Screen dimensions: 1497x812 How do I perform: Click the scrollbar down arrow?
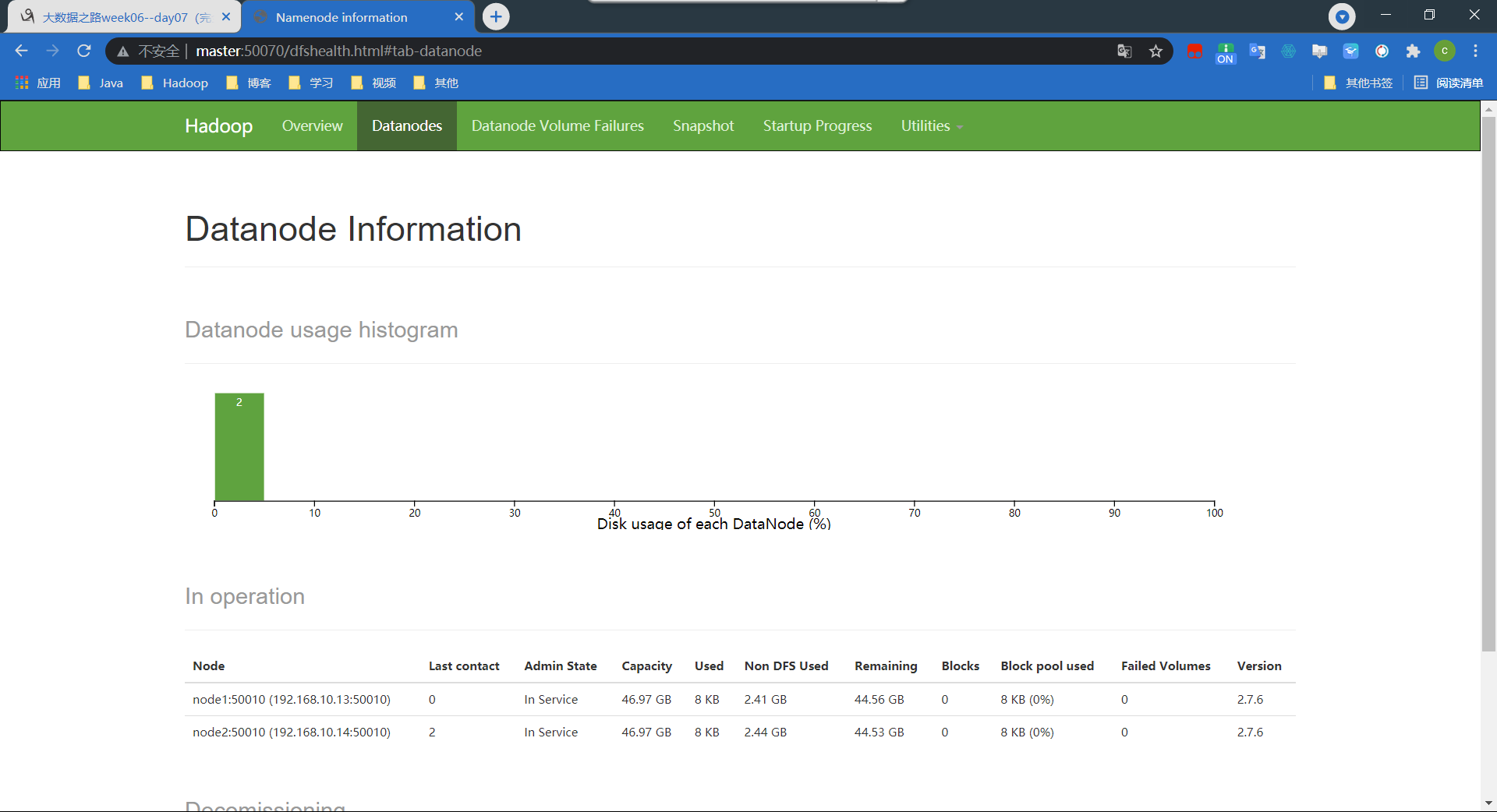coord(1488,803)
